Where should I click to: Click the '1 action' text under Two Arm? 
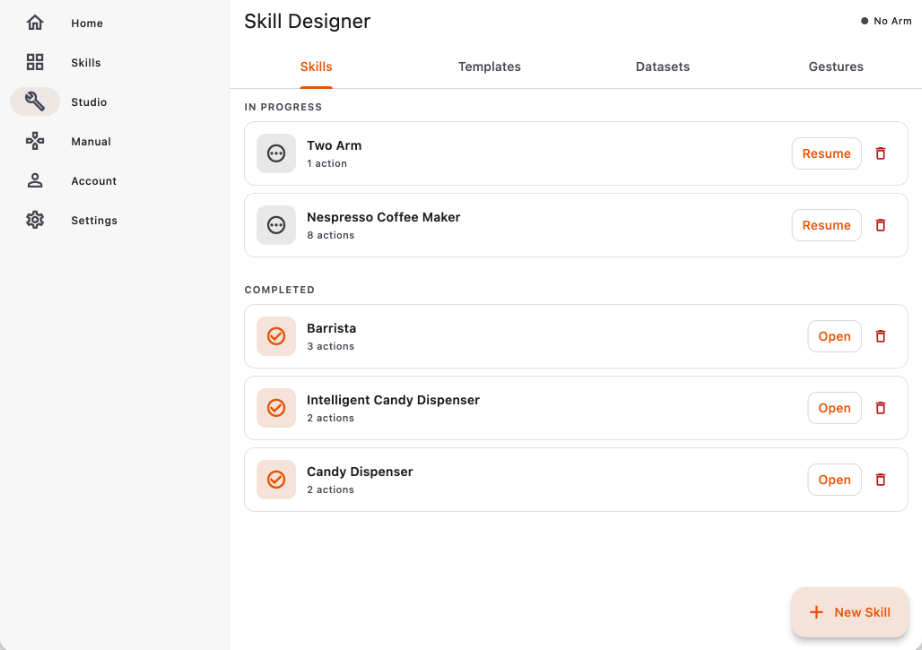(x=326, y=164)
